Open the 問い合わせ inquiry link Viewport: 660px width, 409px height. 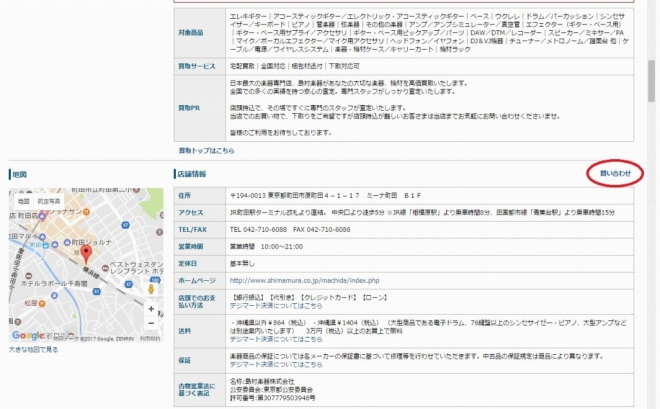click(615, 173)
